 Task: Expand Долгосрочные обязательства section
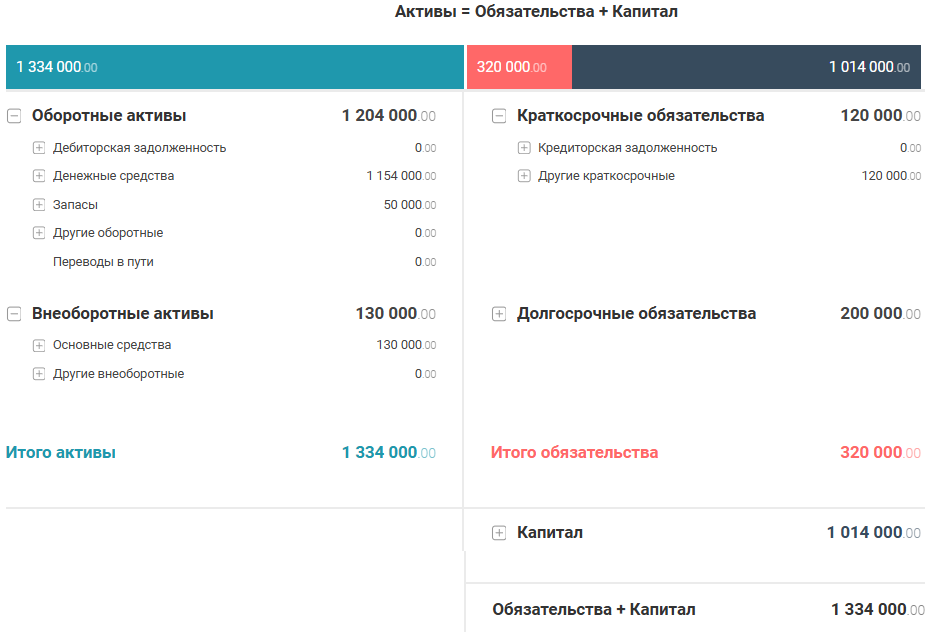(499, 314)
